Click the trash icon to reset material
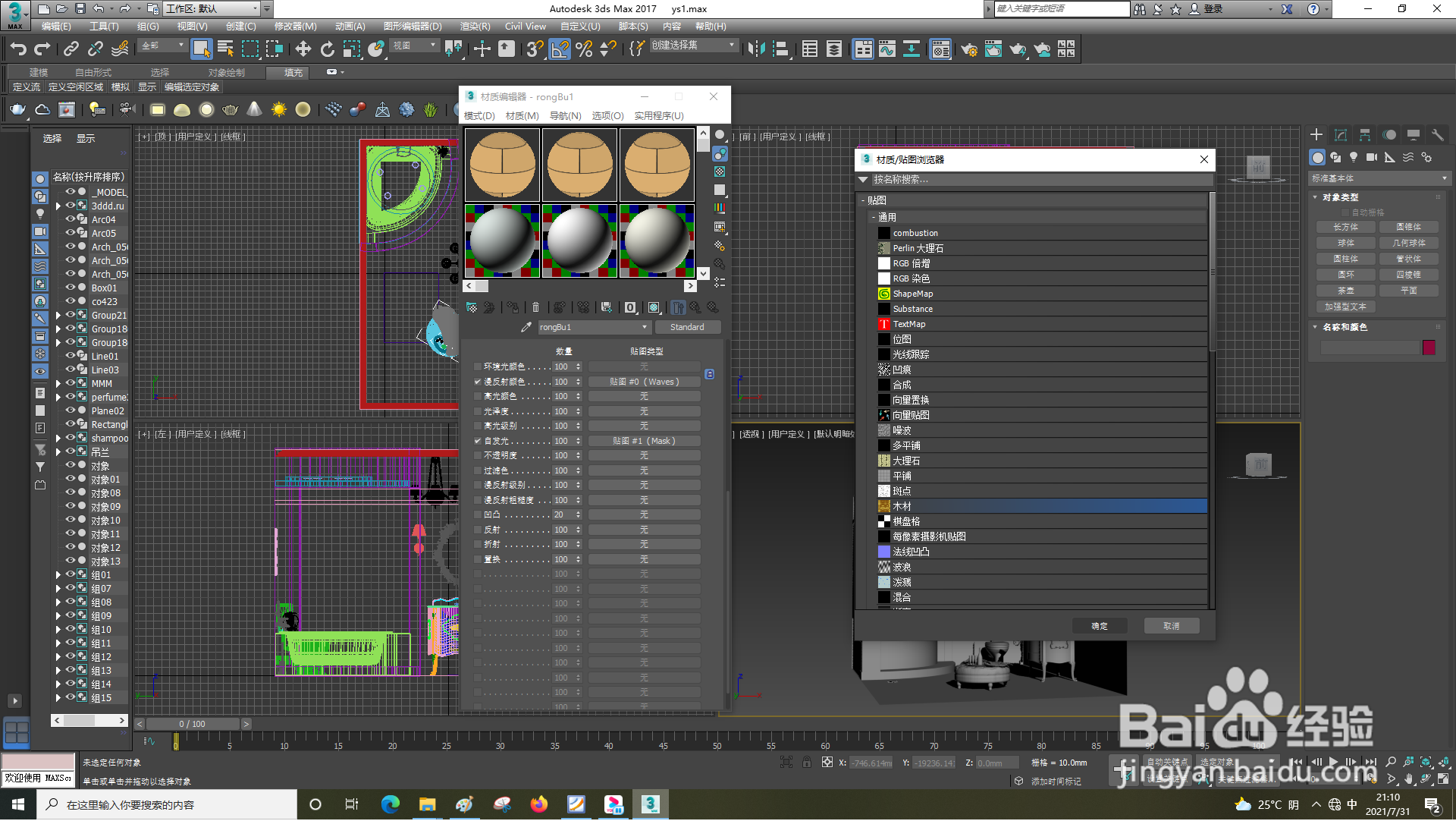The width and height of the screenshot is (1456, 821). pyautogui.click(x=535, y=307)
